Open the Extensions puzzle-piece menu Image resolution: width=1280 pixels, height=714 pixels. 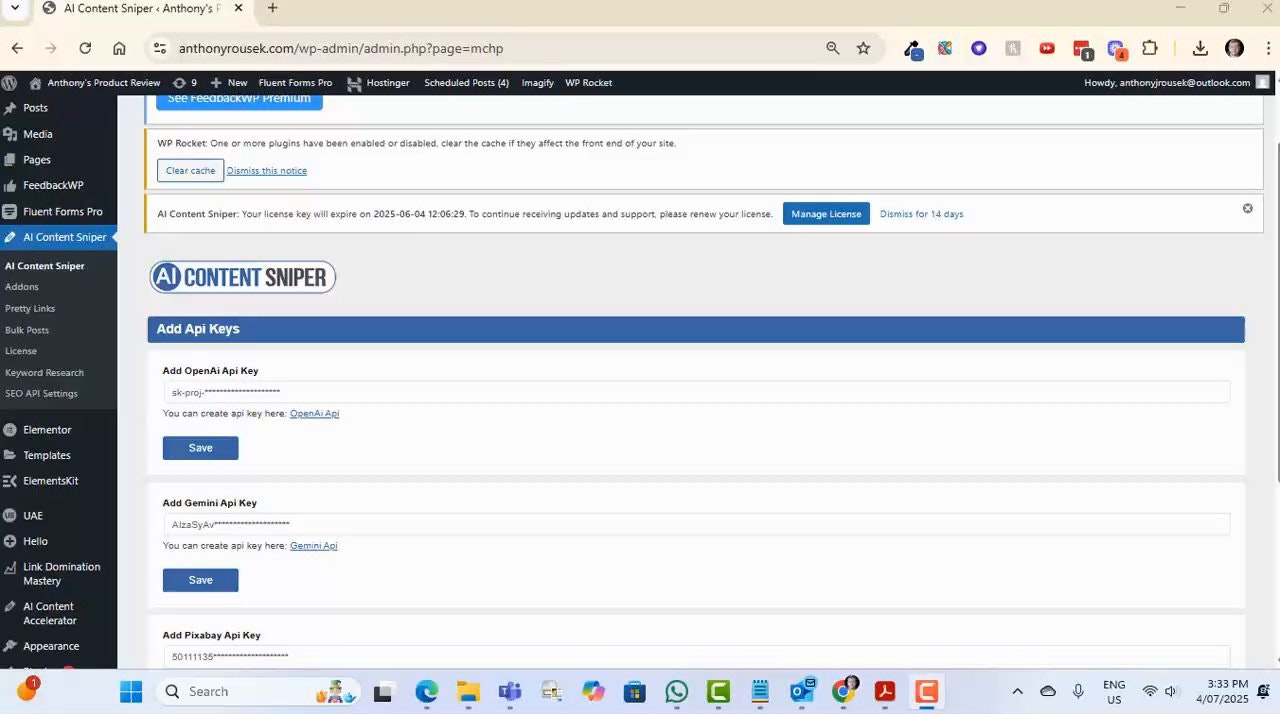pos(1149,48)
